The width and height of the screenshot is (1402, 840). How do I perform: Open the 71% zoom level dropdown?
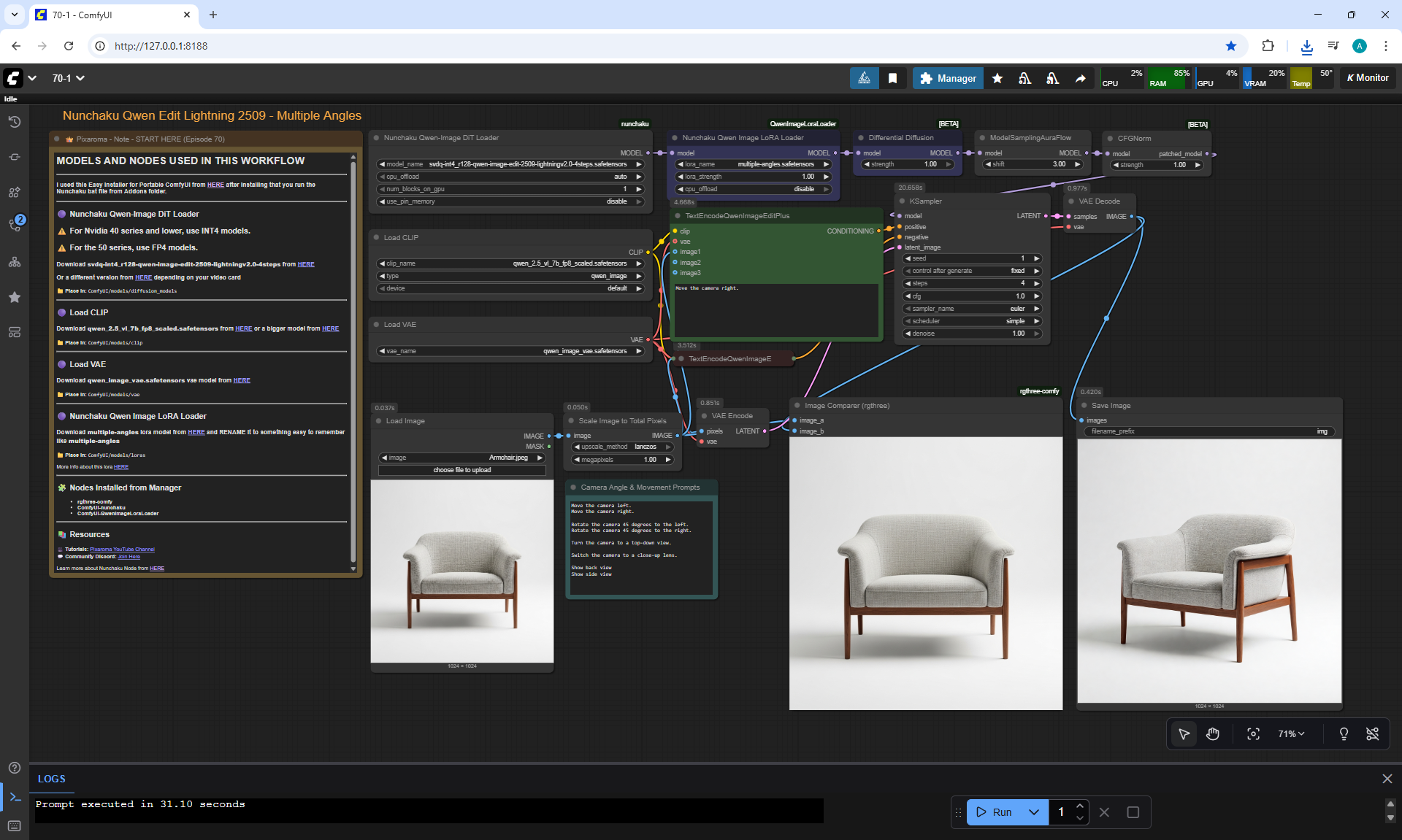pos(1291,733)
